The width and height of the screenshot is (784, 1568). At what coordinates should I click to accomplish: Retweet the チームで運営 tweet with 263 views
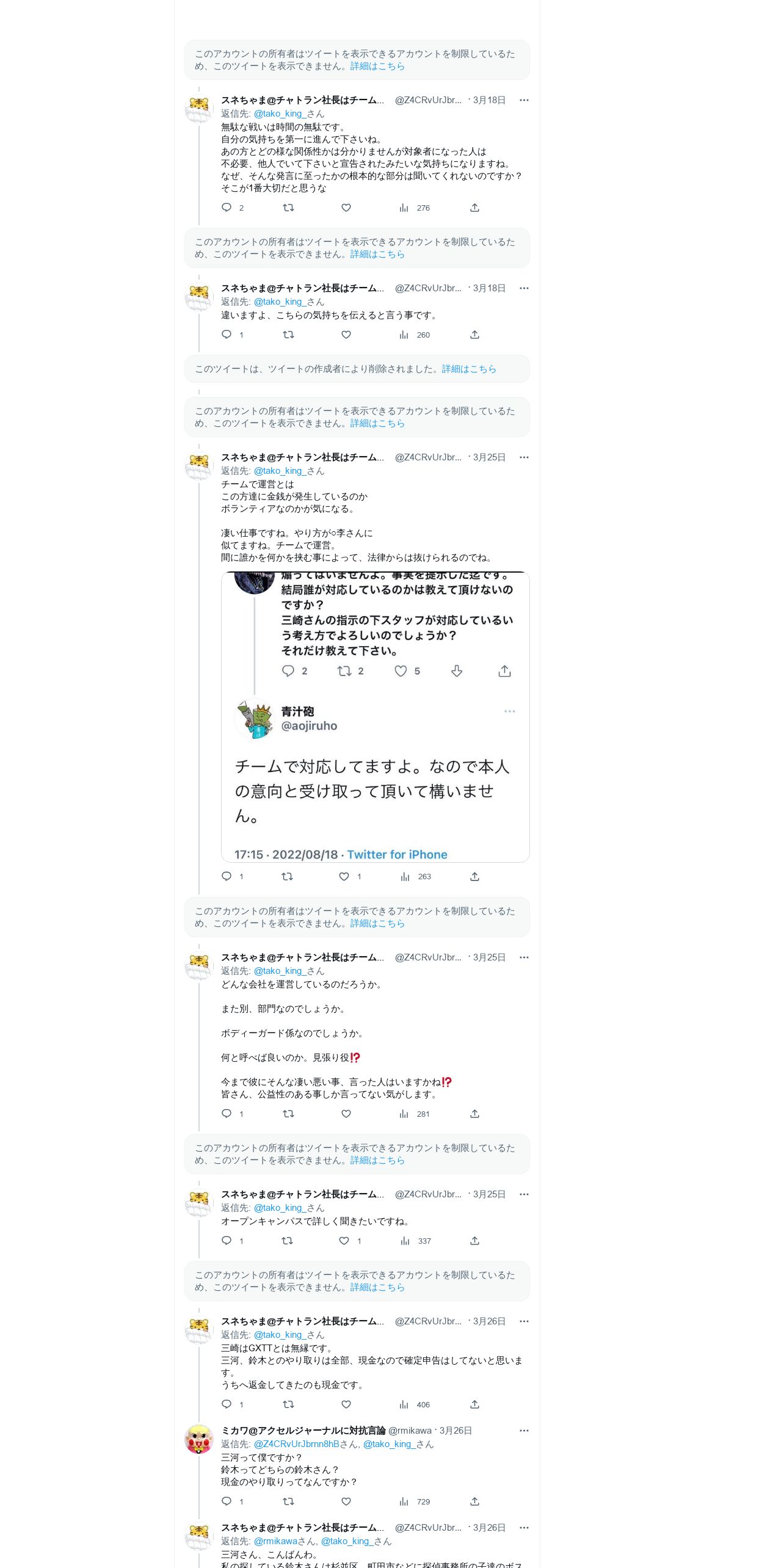pos(287,877)
